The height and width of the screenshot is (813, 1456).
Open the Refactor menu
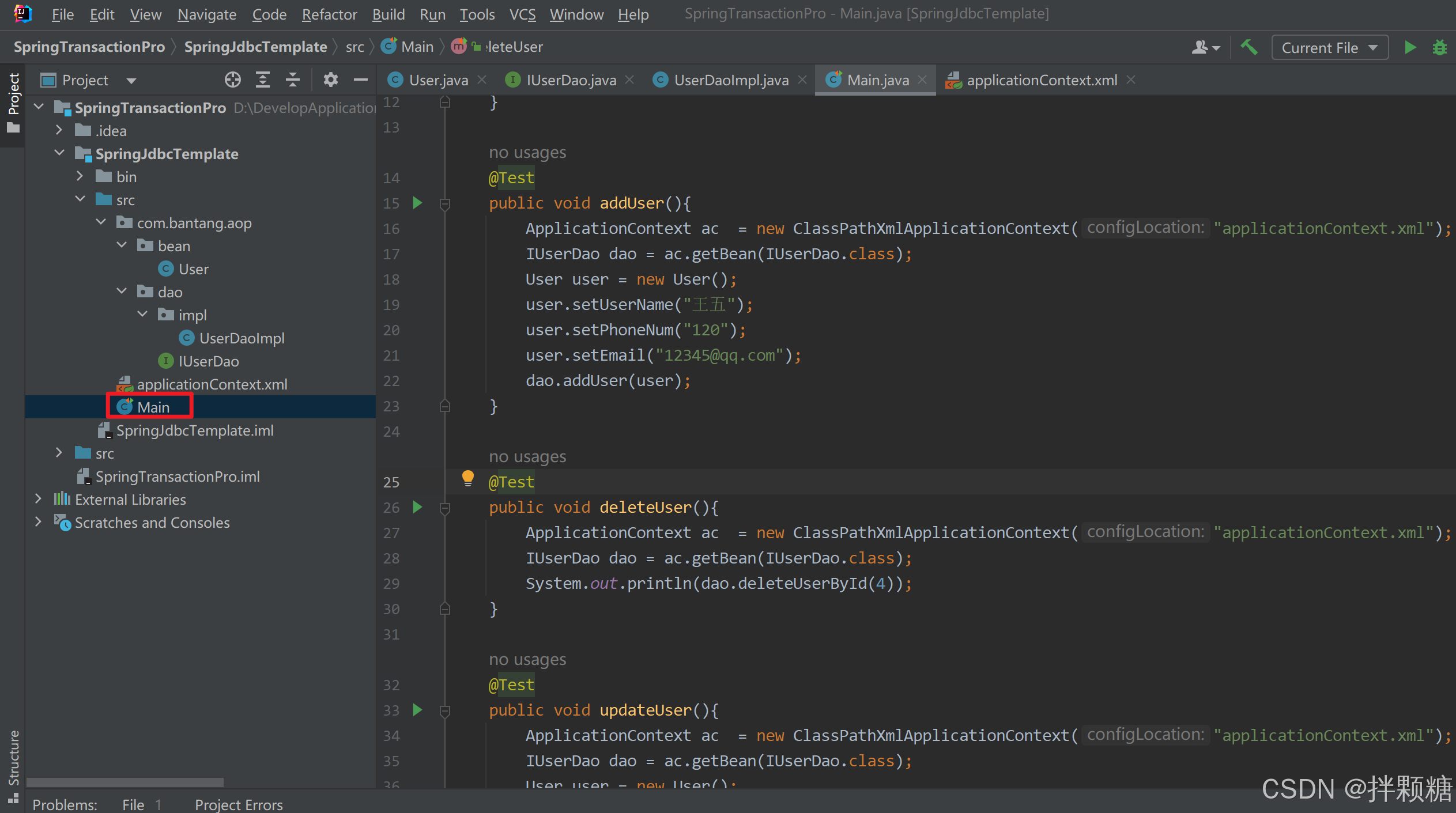[x=329, y=14]
